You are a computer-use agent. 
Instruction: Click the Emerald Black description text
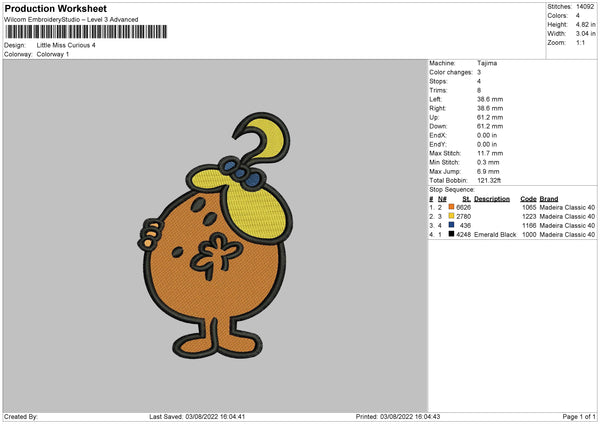tap(494, 234)
